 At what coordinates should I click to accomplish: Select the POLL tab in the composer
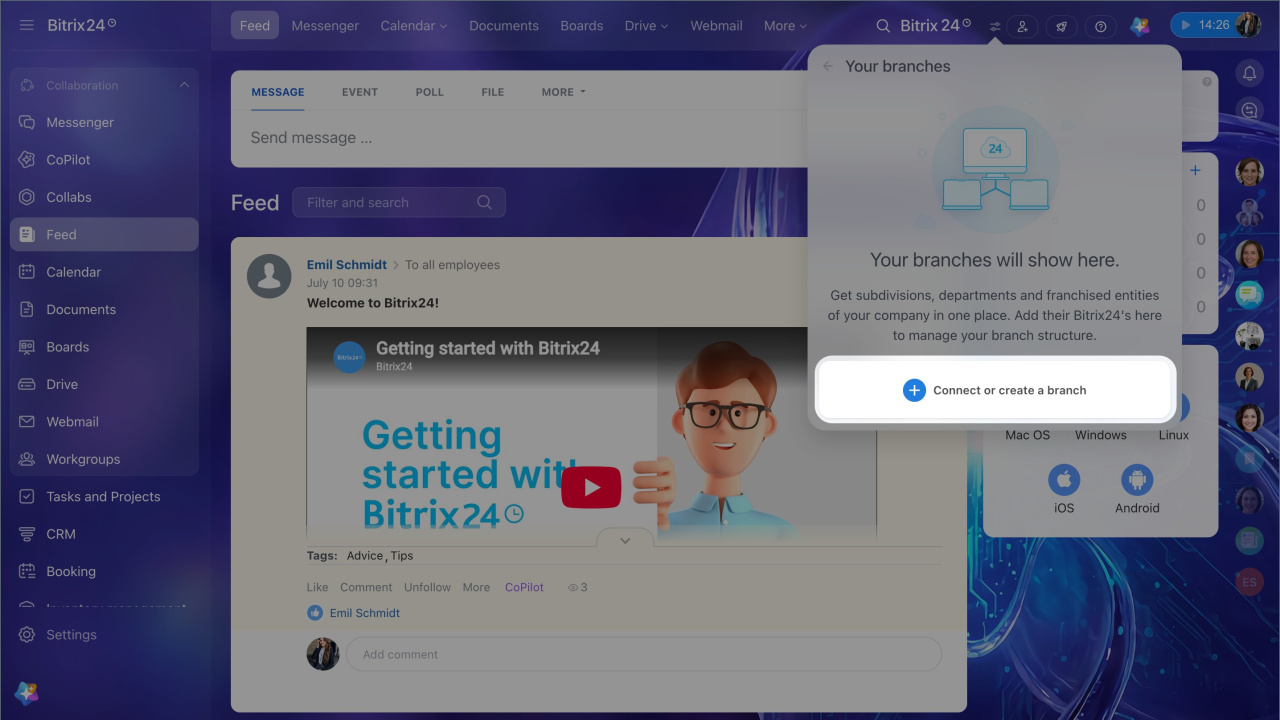(430, 92)
